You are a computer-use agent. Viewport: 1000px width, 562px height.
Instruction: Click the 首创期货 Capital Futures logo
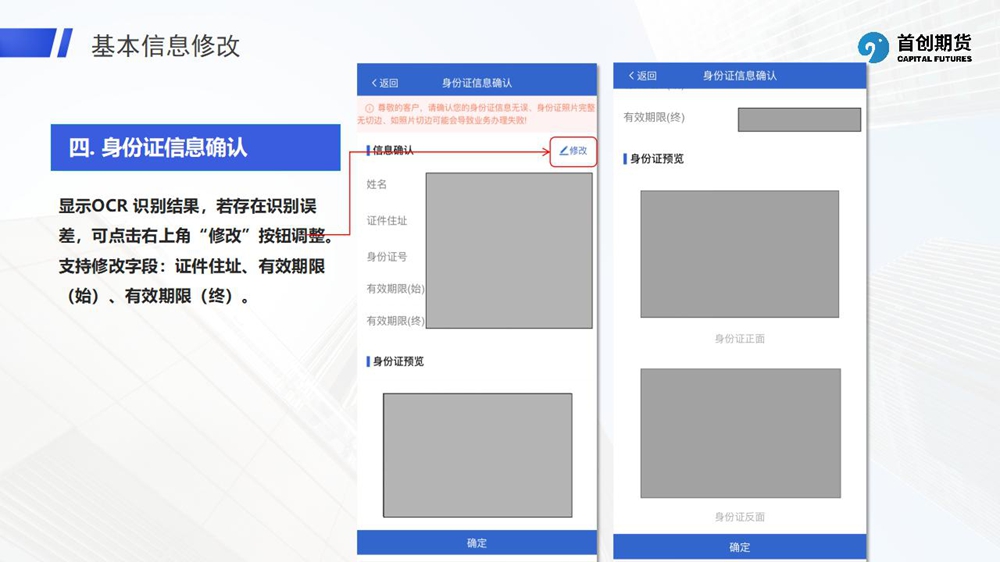pyautogui.click(x=914, y=47)
